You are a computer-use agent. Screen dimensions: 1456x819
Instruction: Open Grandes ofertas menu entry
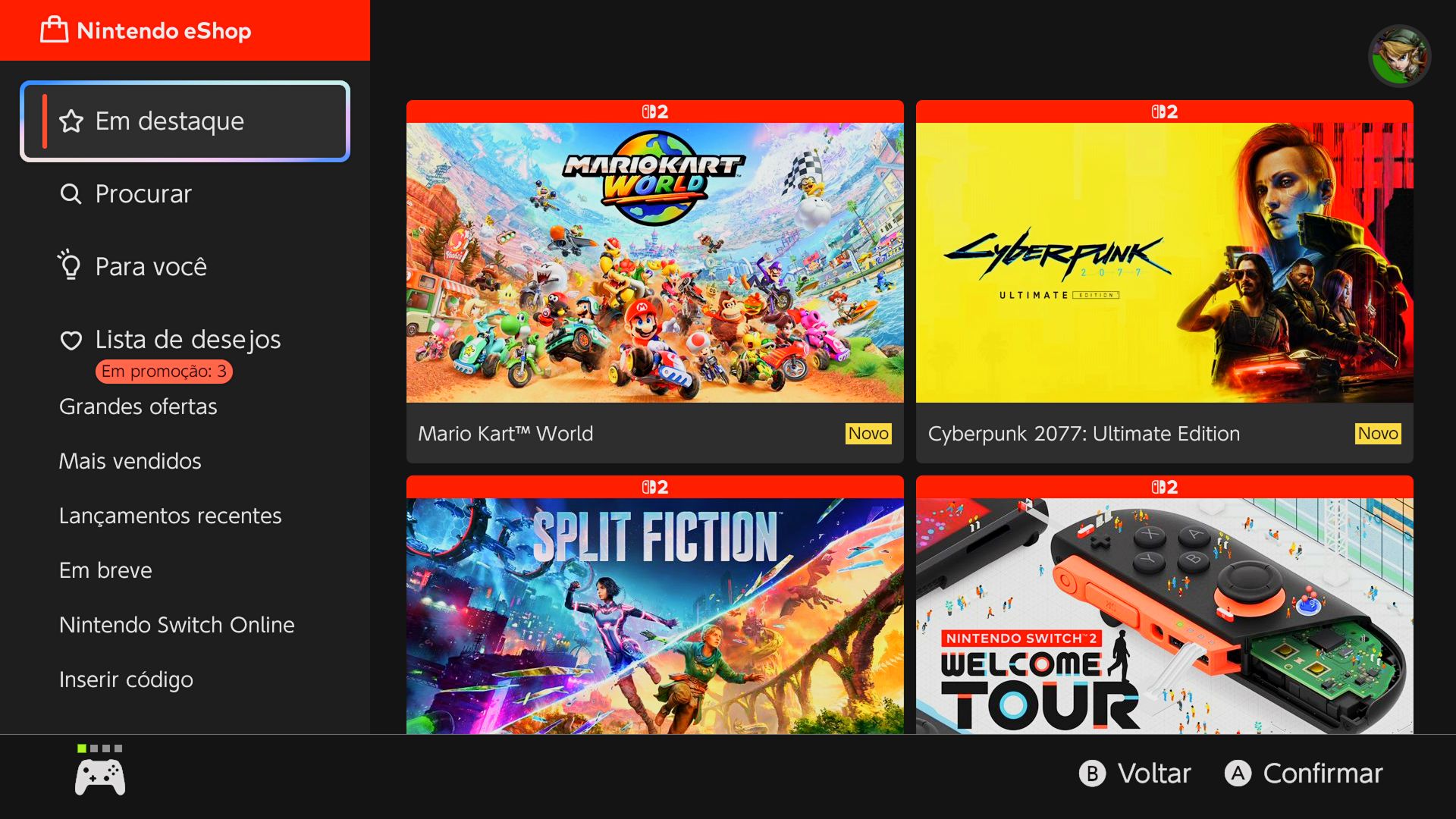138,406
